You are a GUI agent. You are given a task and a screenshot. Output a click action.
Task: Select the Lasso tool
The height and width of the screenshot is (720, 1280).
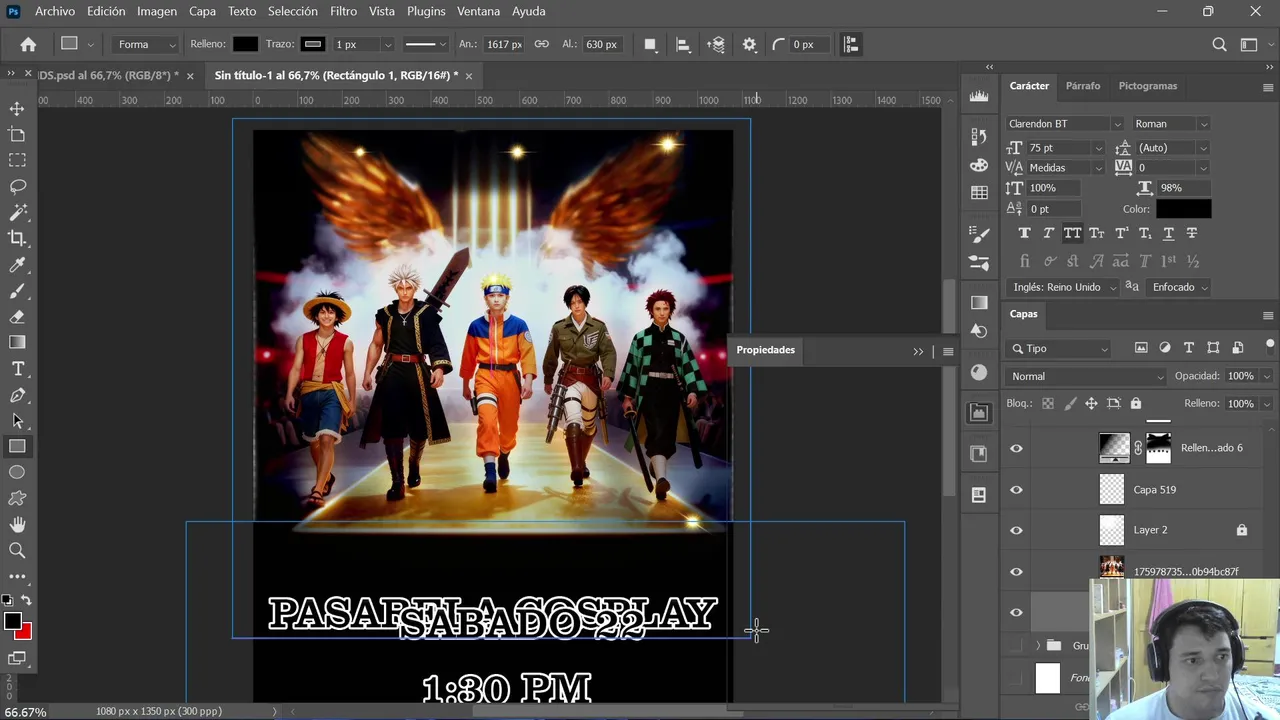[x=17, y=186]
